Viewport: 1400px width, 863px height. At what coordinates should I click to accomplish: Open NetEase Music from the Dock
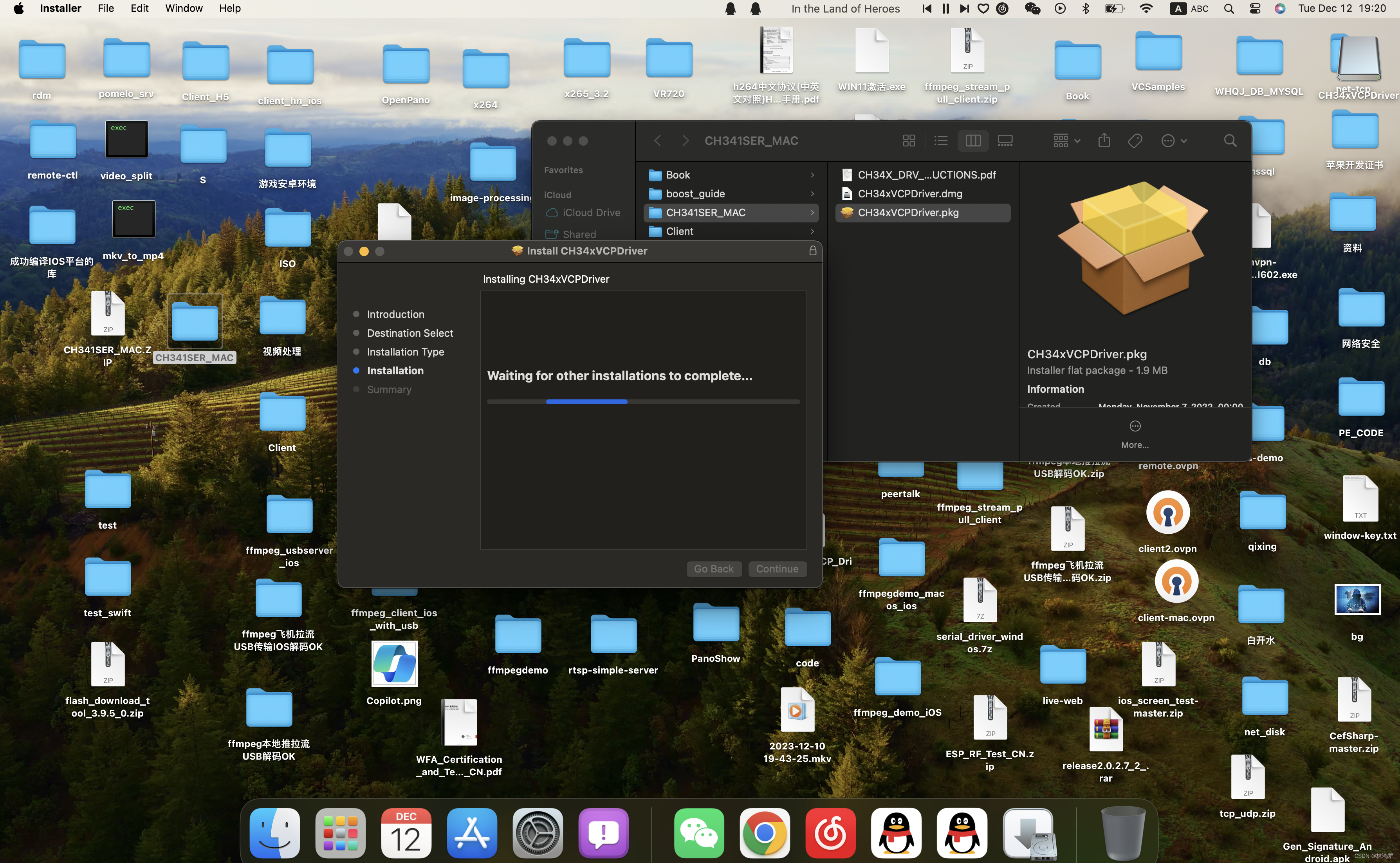pyautogui.click(x=830, y=833)
